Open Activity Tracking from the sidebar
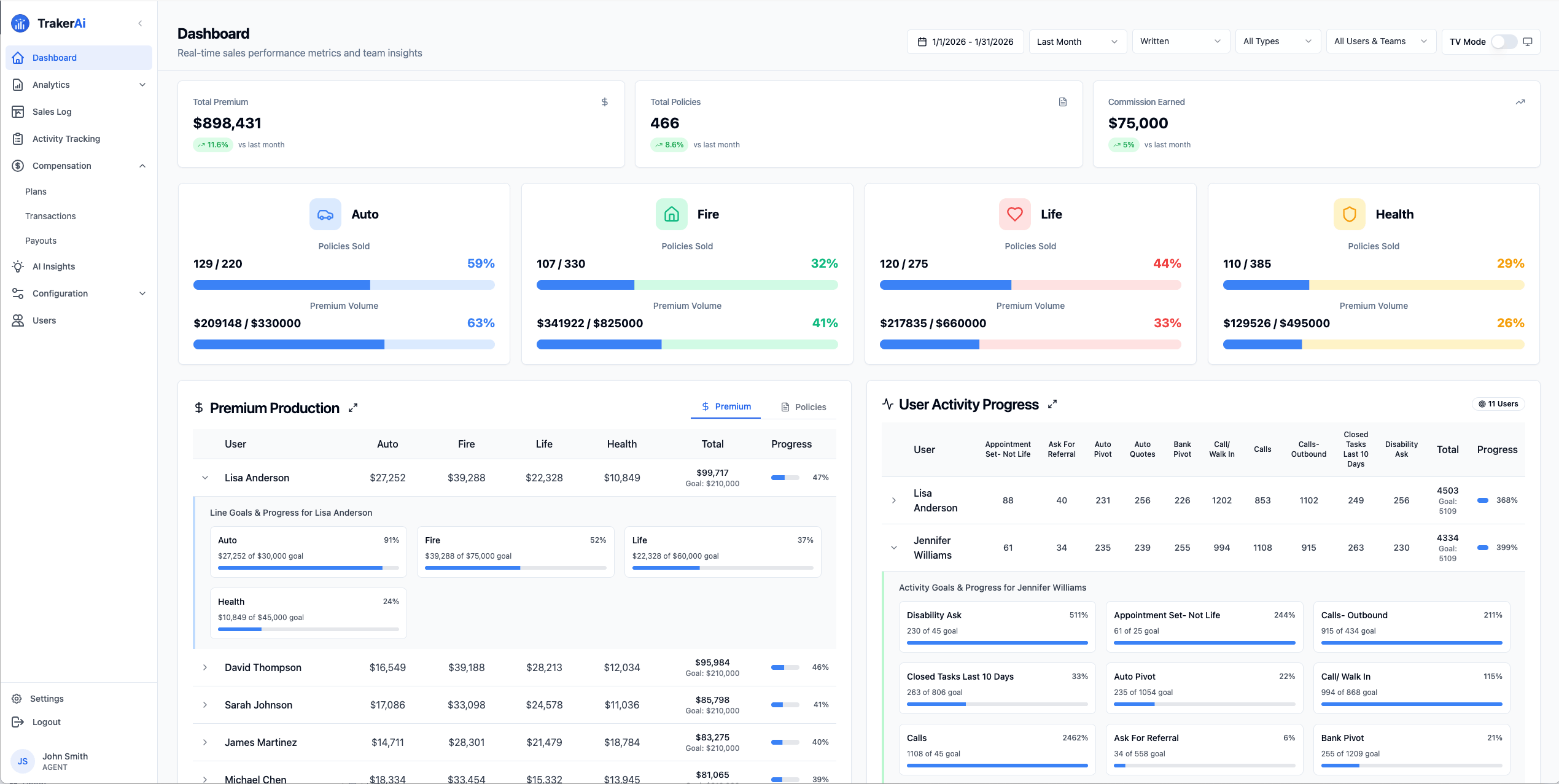Viewport: 1559px width, 784px height. pos(66,139)
